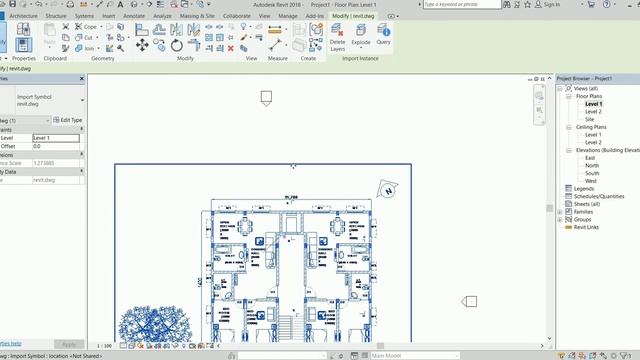Click the Offset value field 0.0

(x=56, y=146)
